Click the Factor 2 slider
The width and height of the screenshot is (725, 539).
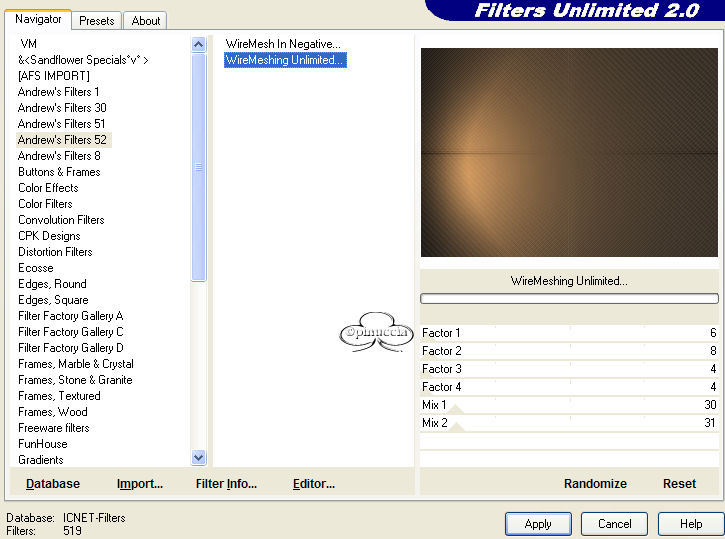point(569,351)
